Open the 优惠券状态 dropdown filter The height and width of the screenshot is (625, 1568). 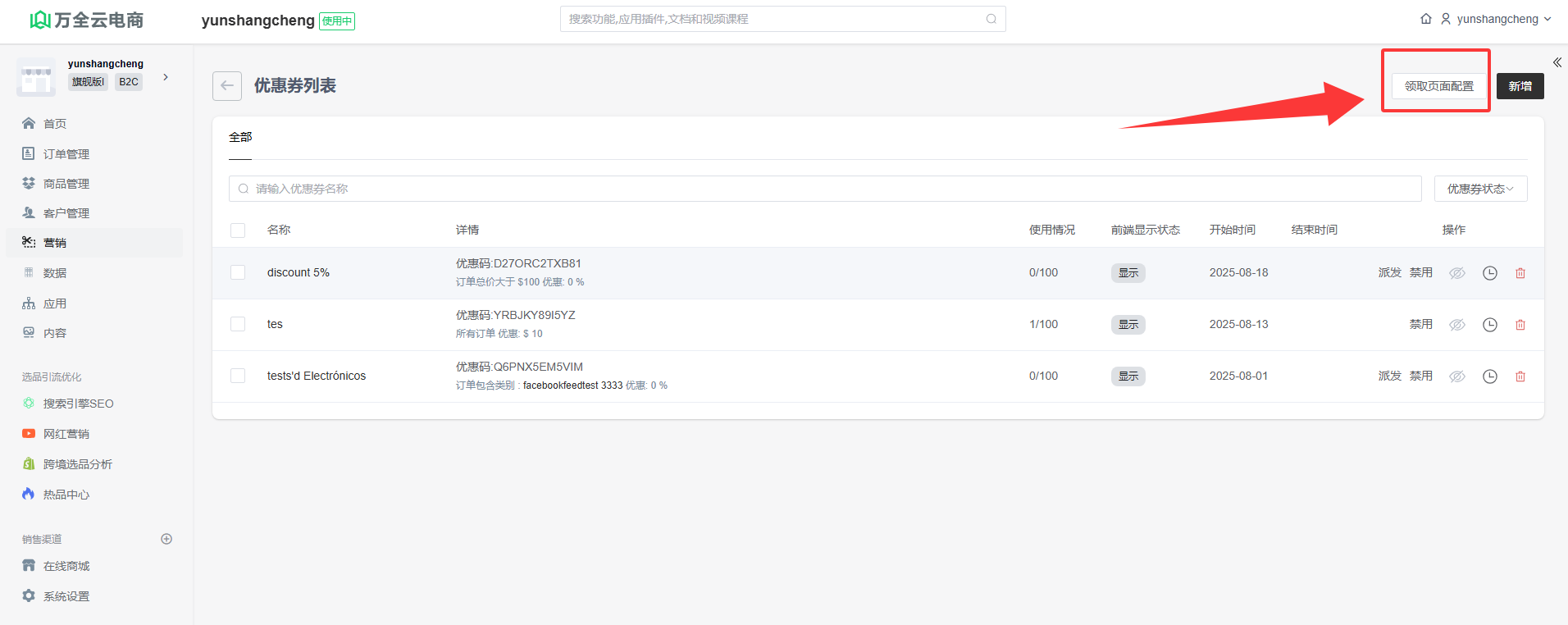point(1479,189)
